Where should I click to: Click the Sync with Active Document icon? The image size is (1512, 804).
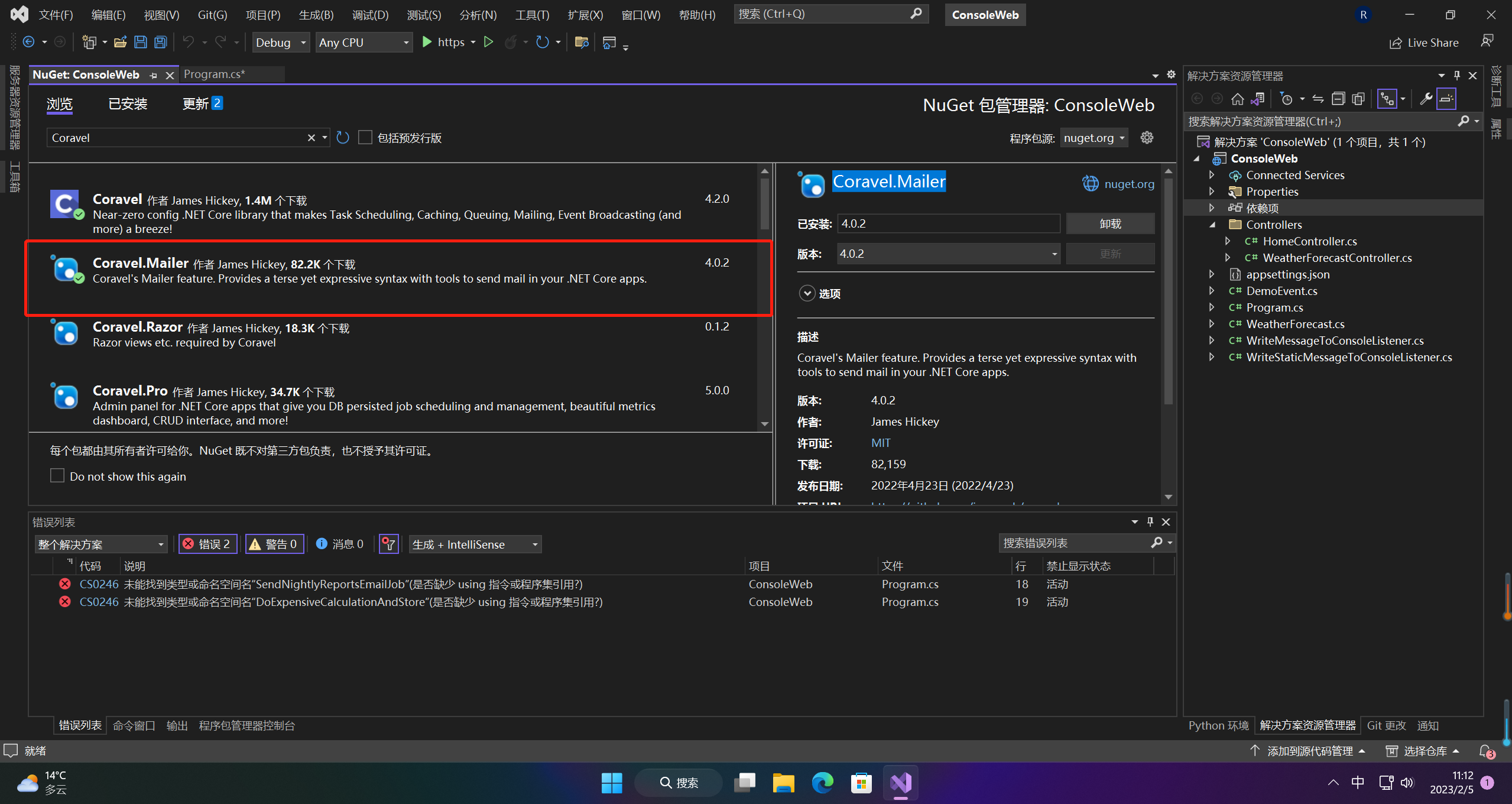click(x=1258, y=98)
